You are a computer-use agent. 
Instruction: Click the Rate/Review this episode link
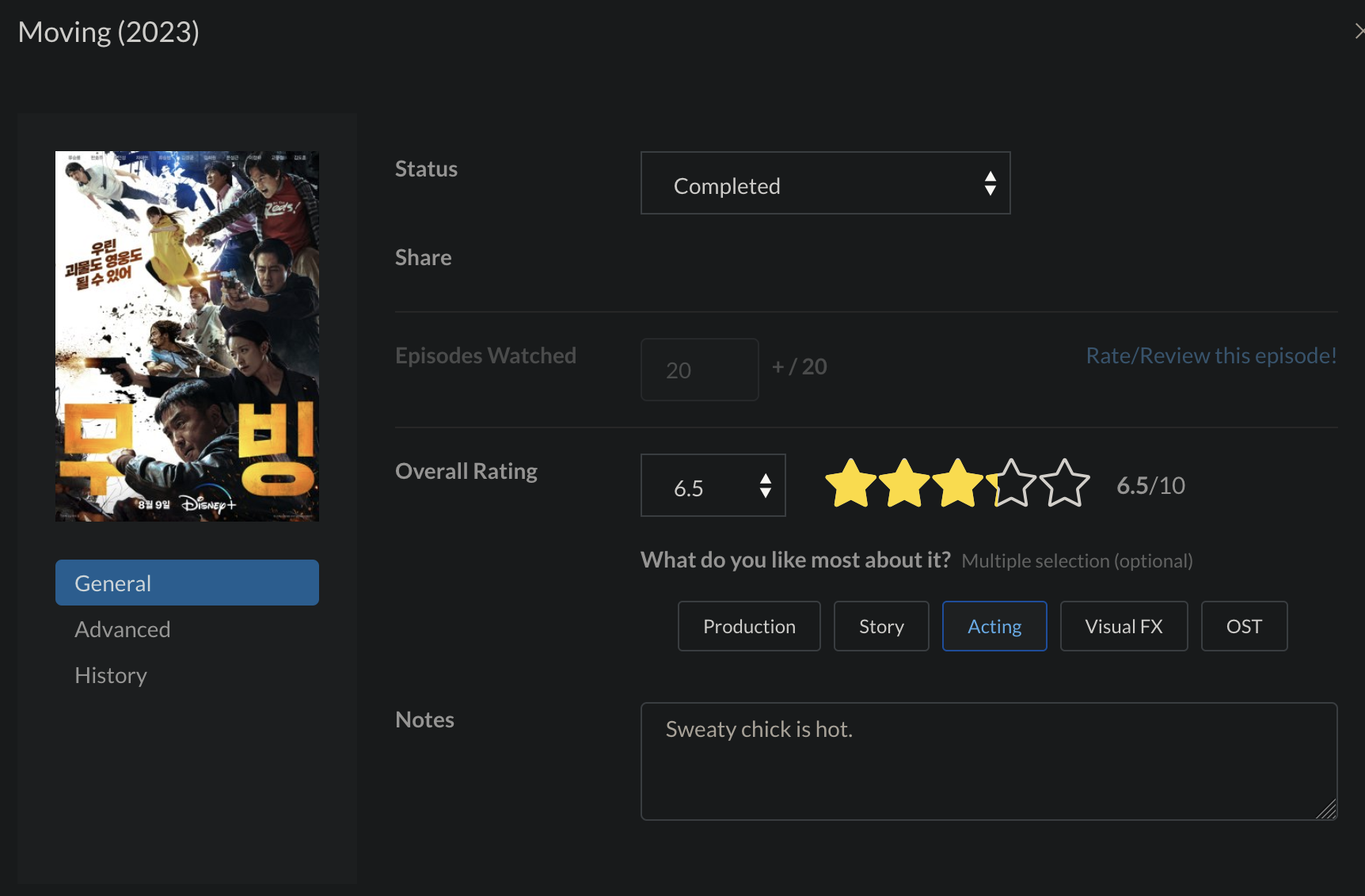[1211, 355]
